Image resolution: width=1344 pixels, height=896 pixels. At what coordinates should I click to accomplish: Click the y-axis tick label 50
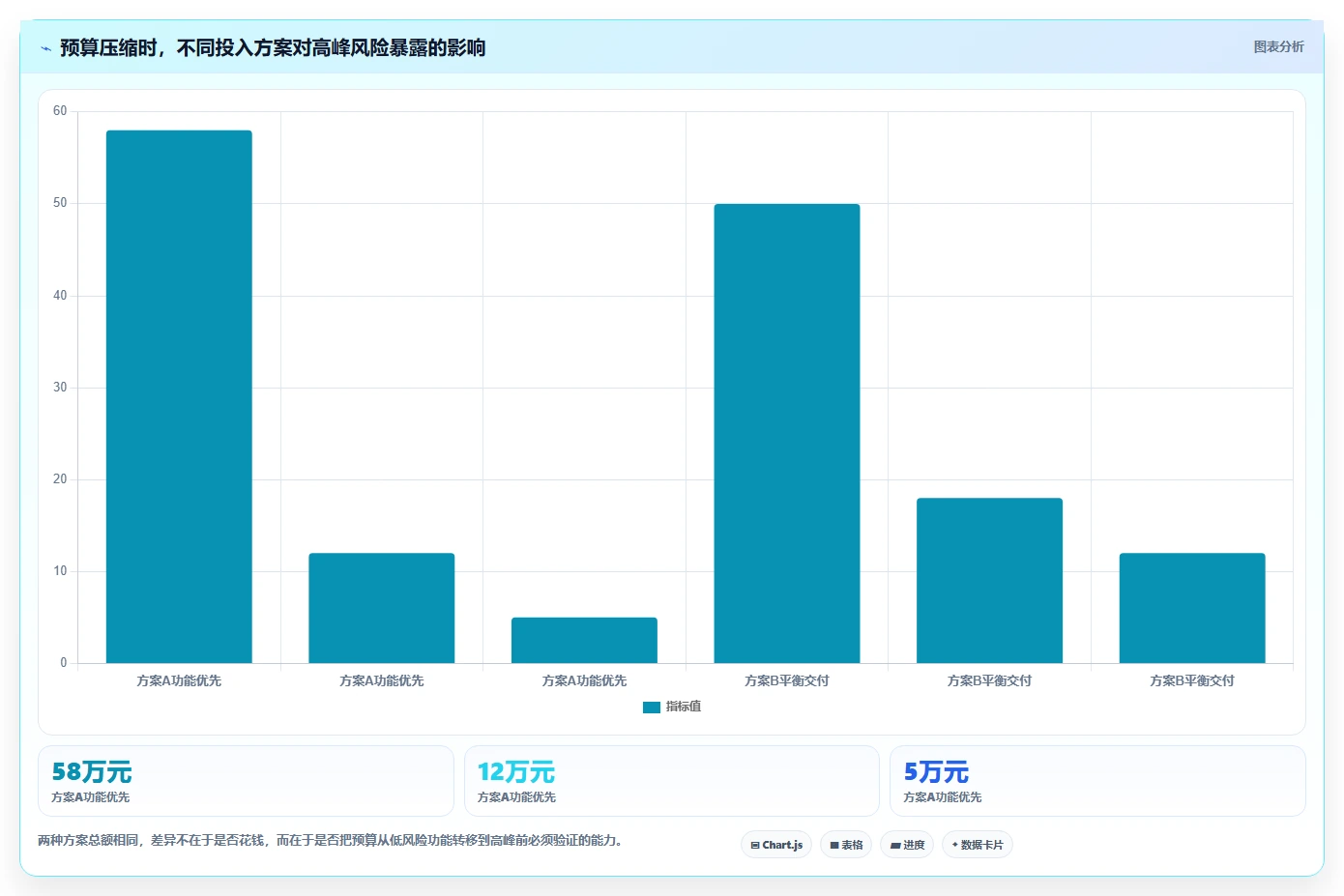pyautogui.click(x=60, y=203)
